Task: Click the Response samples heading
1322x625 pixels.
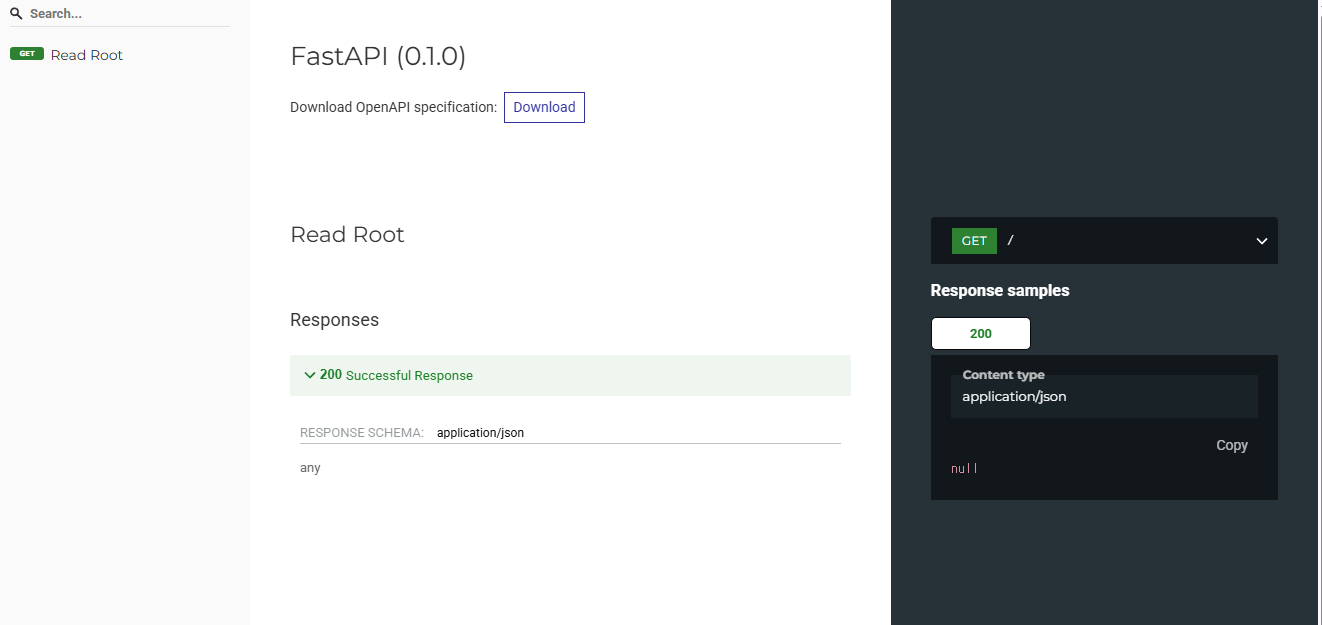Action: click(x=1000, y=291)
